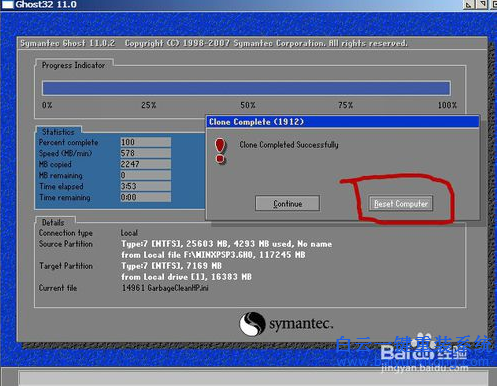Click the MB remaining value 0
This screenshot has width=497, height=387.
coord(146,175)
